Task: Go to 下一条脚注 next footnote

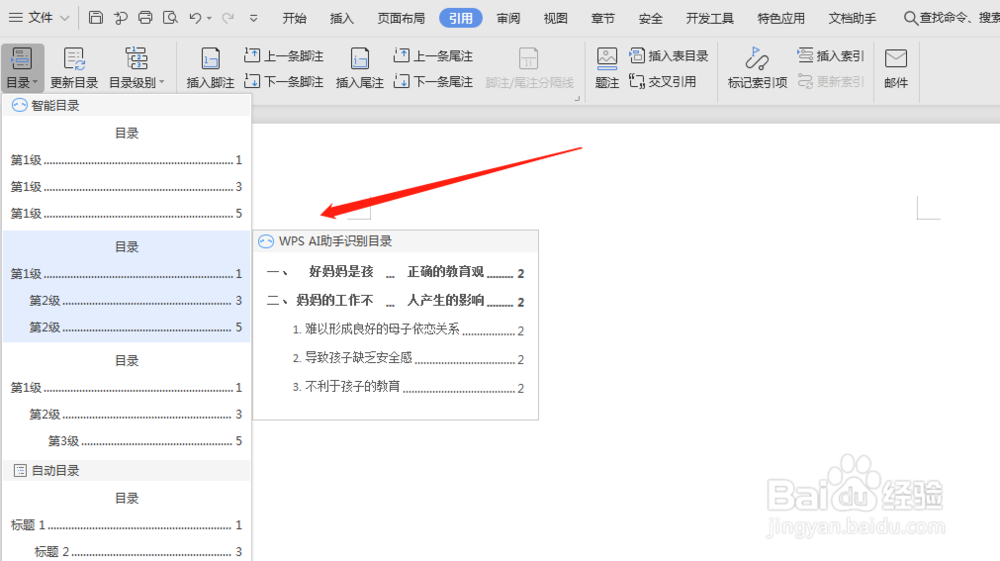Action: (284, 82)
